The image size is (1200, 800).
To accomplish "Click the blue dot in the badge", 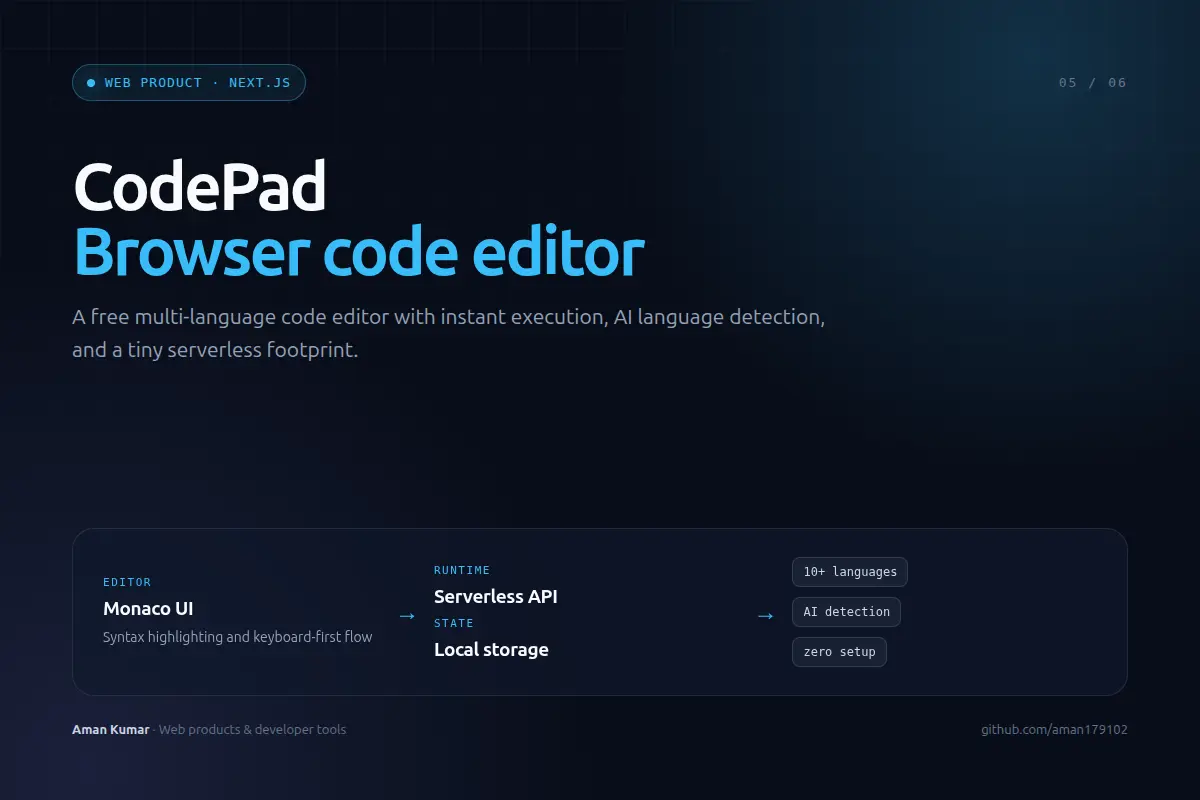I will coord(91,83).
